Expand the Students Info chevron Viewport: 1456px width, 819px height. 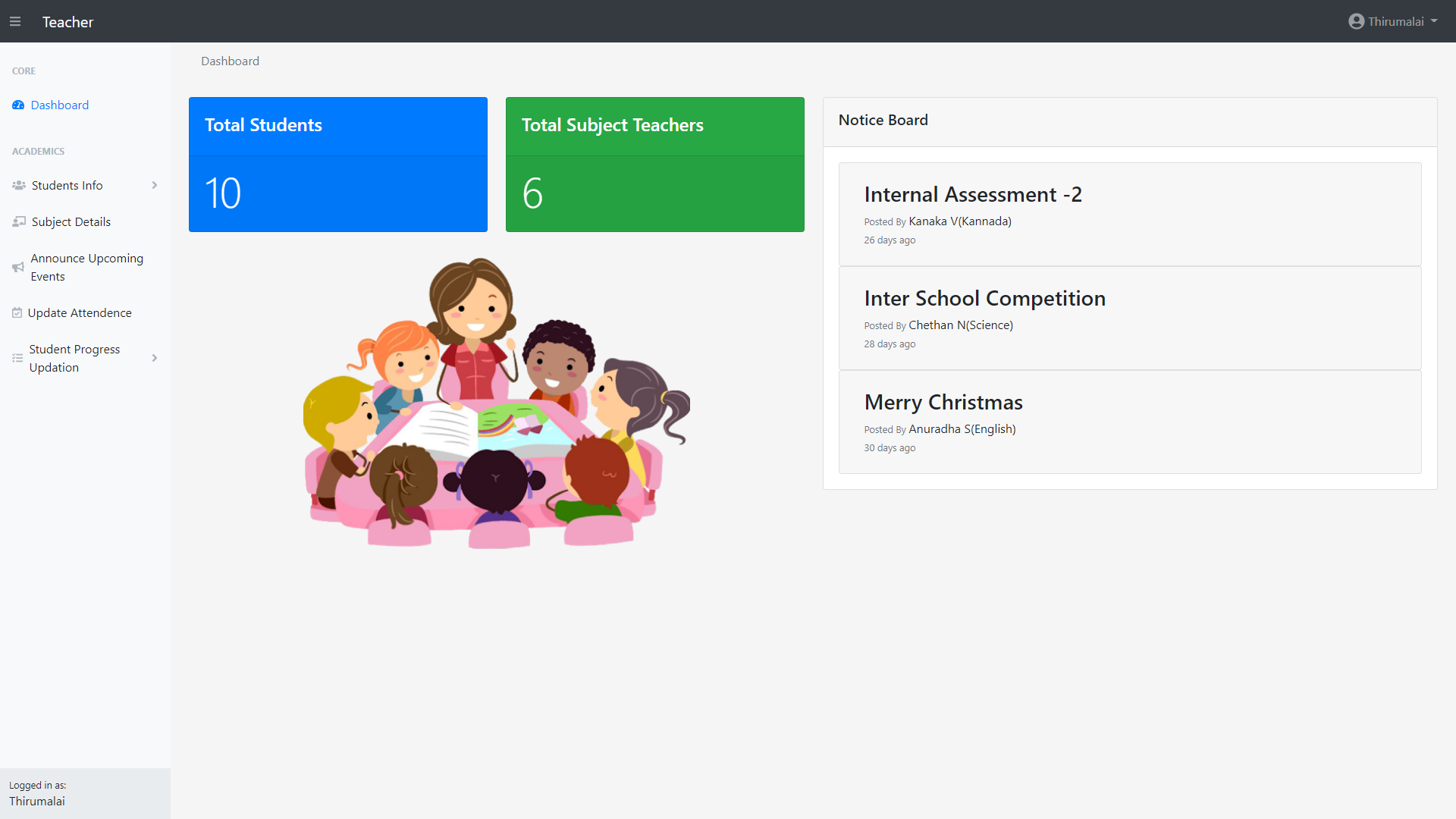point(155,185)
